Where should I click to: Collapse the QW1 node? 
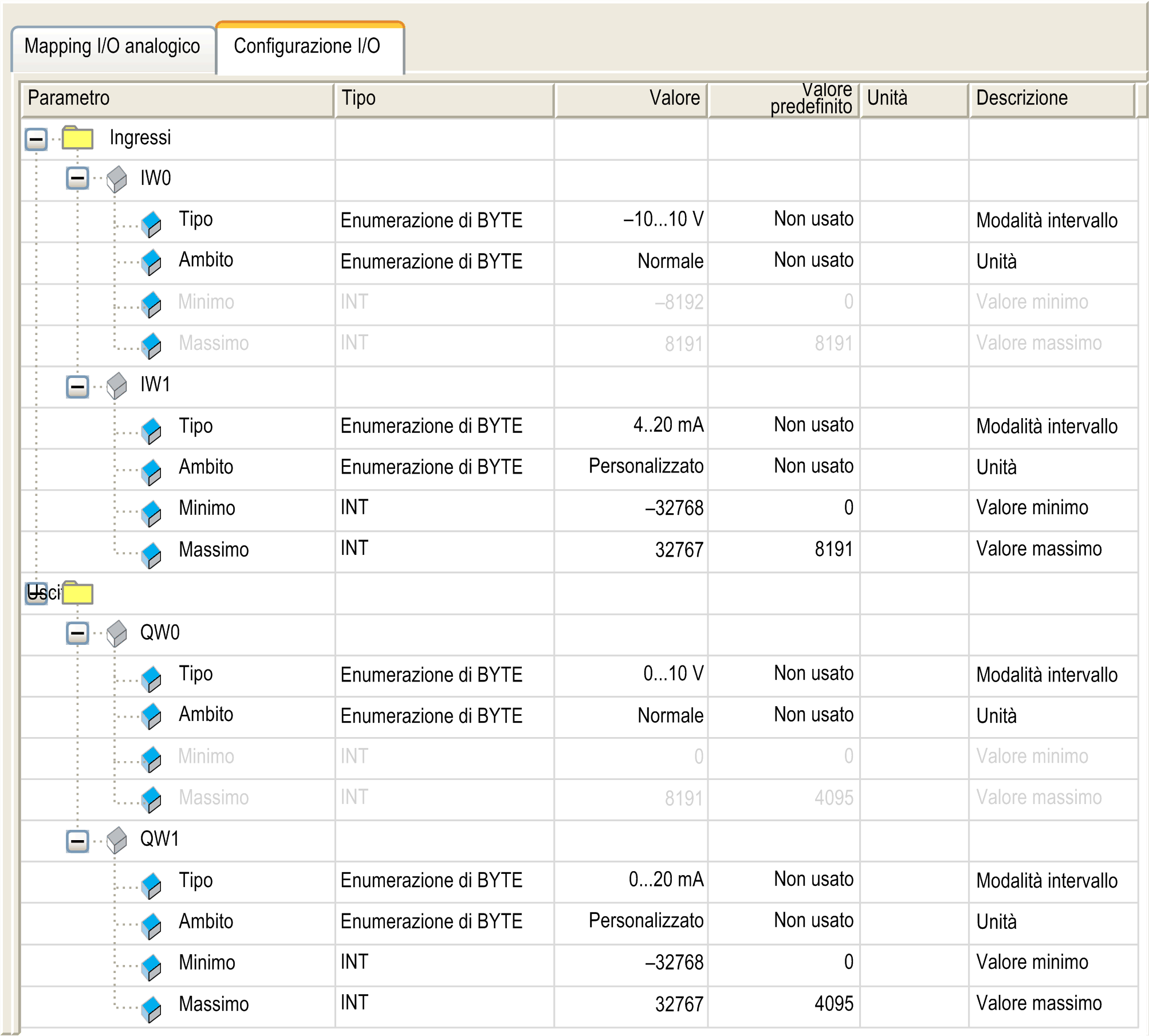tap(77, 841)
